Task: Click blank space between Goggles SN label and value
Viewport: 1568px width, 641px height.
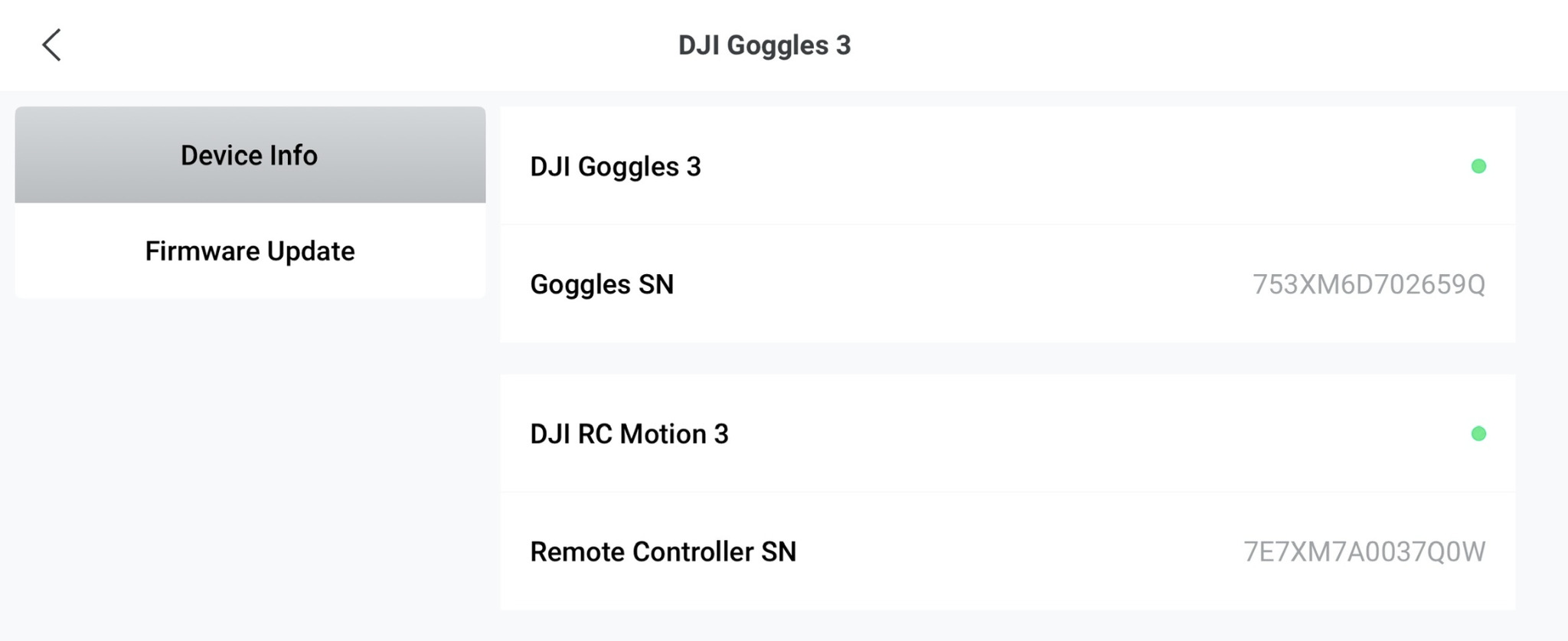Action: coord(957,284)
